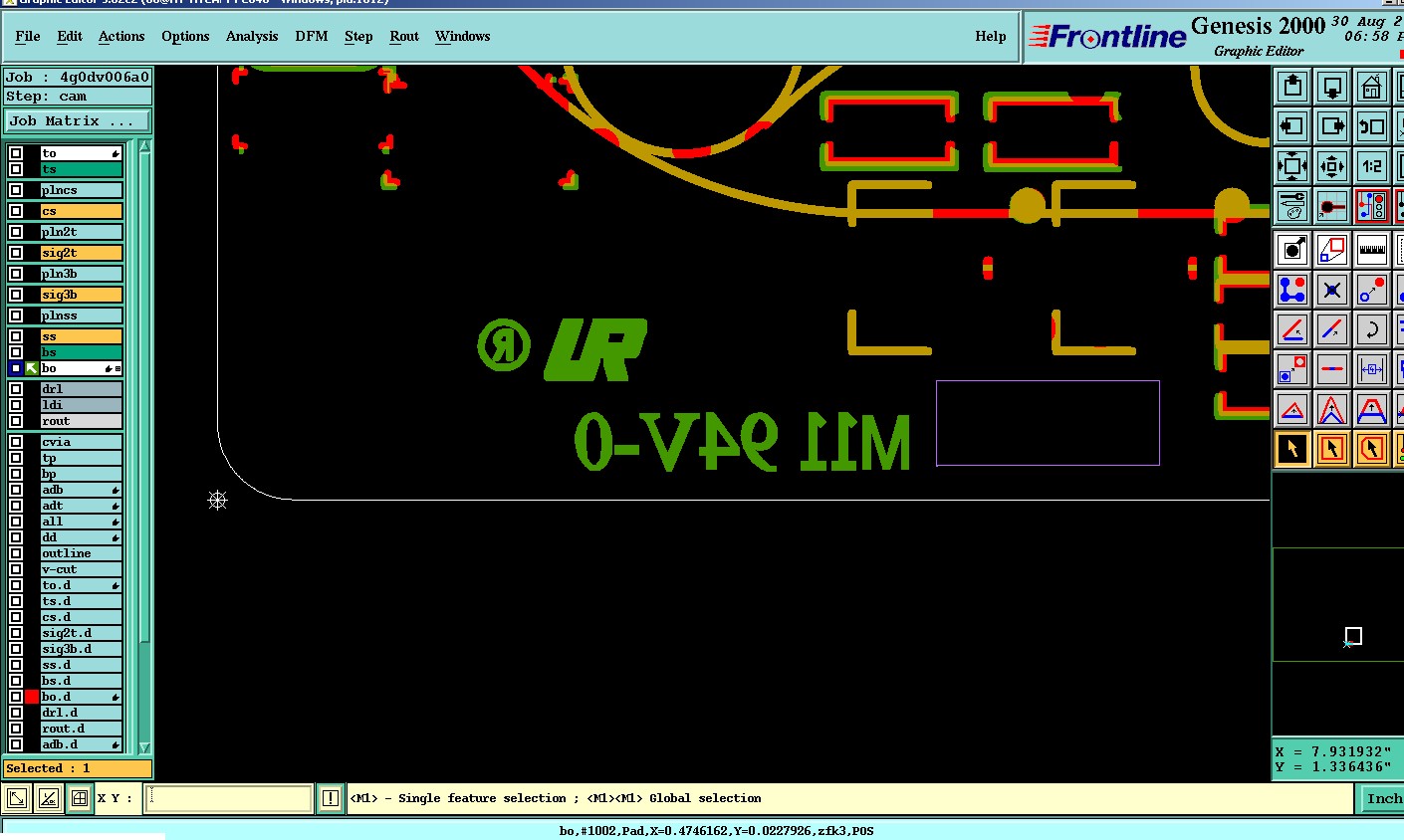Image resolution: width=1404 pixels, height=840 pixels.
Task: Click the home view house icon
Action: 1372,87
